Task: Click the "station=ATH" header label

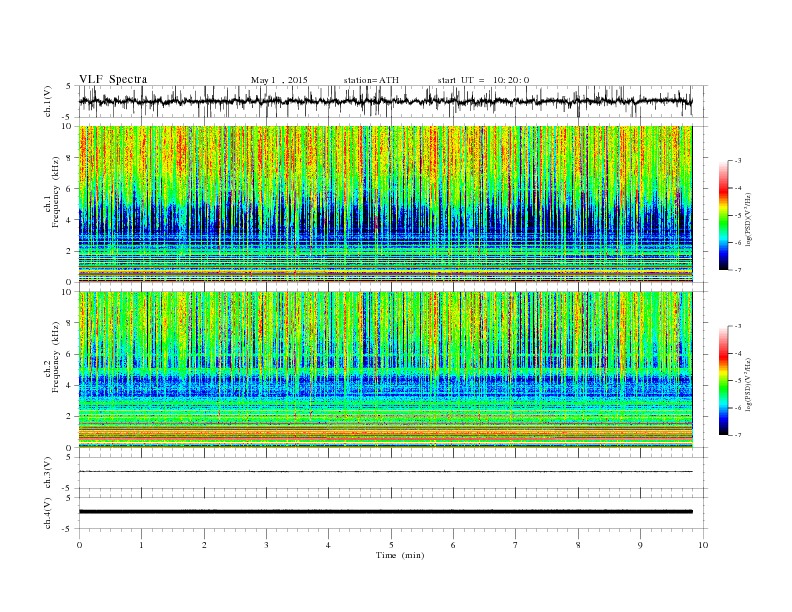Action: point(371,80)
